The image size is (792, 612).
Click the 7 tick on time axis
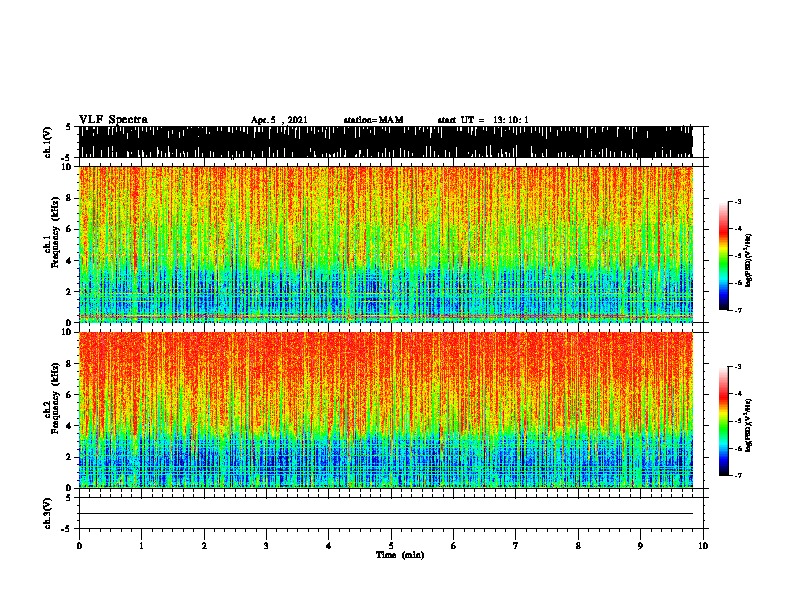(516, 546)
